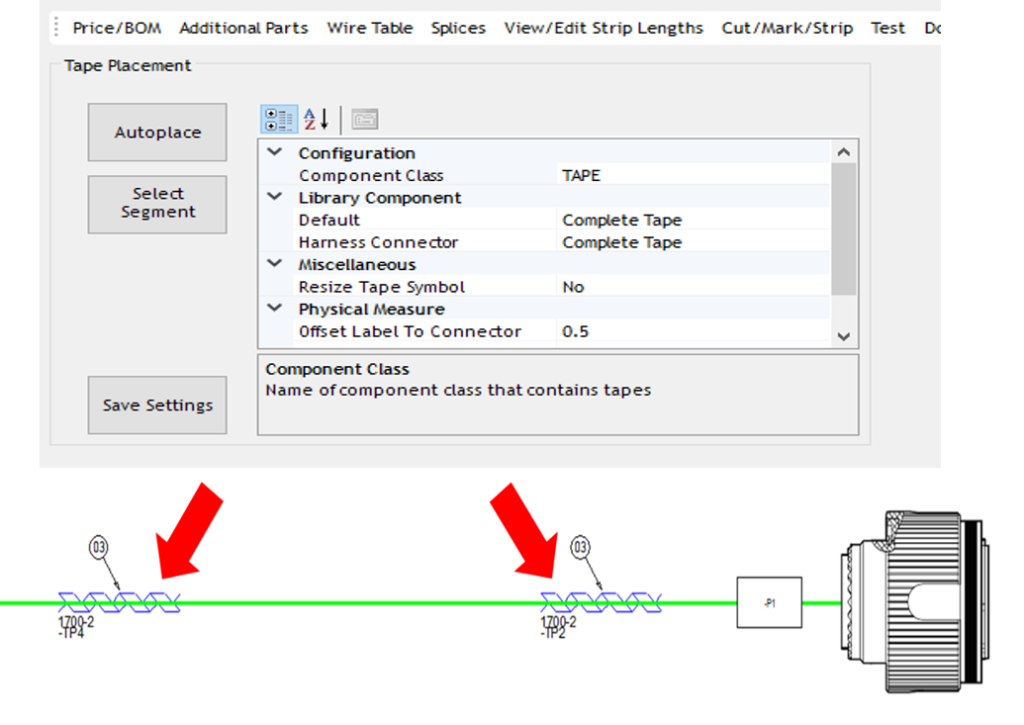Collapse the Configuration category
Screen dimensions: 1024x725
click(x=275, y=153)
